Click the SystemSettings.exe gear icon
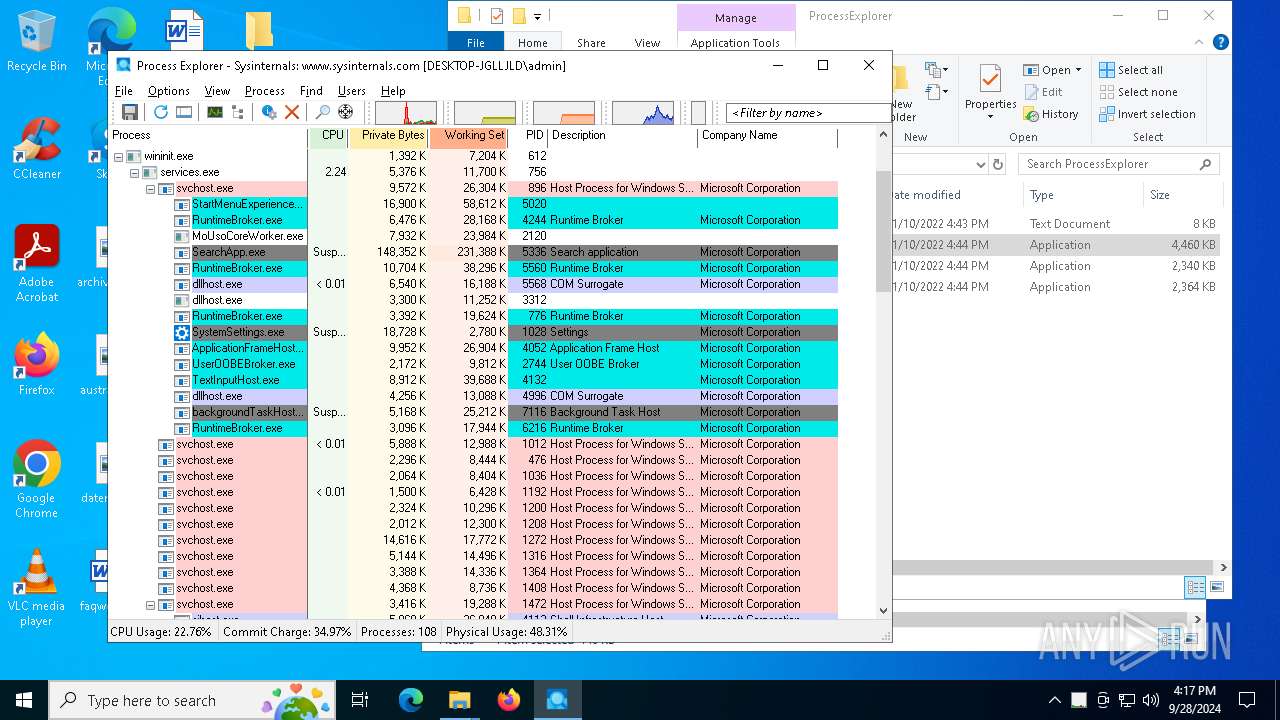The height and width of the screenshot is (720, 1280). (182, 332)
